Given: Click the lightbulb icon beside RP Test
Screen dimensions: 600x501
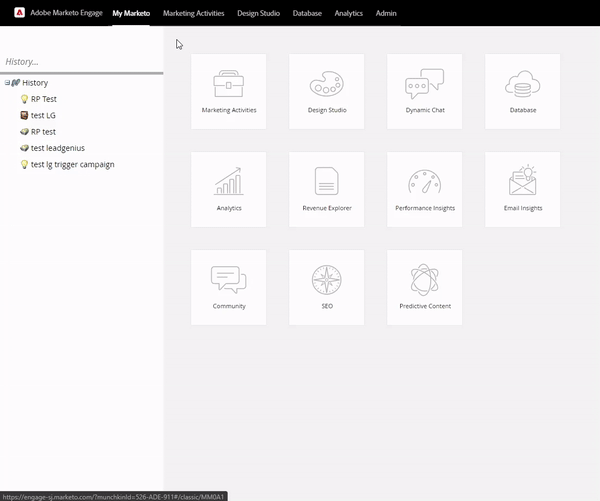Looking at the screenshot, I should click(24, 99).
